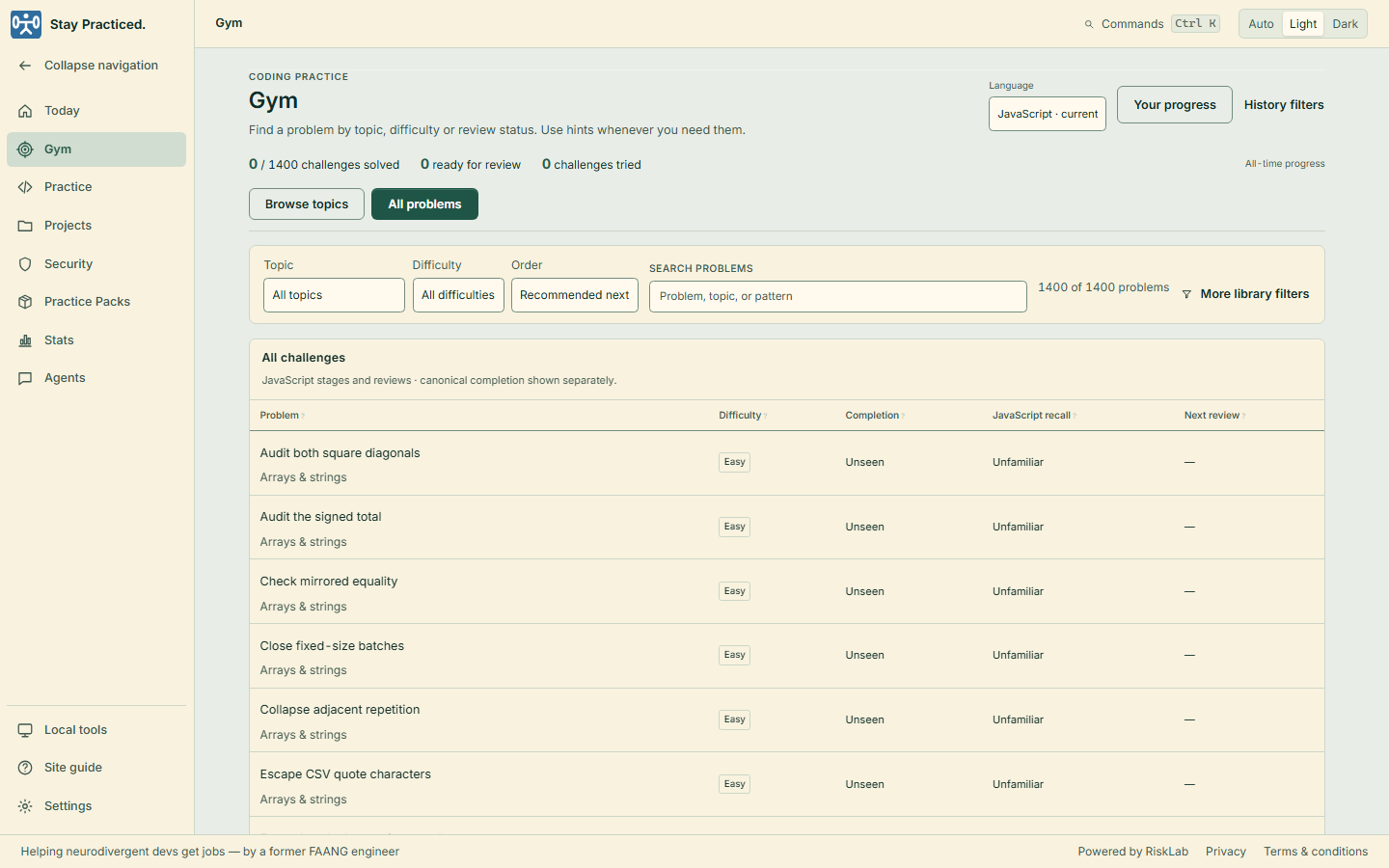This screenshot has height=868, width=1389.
Task: Open problem Audit both square diagonals
Action: tap(340, 453)
